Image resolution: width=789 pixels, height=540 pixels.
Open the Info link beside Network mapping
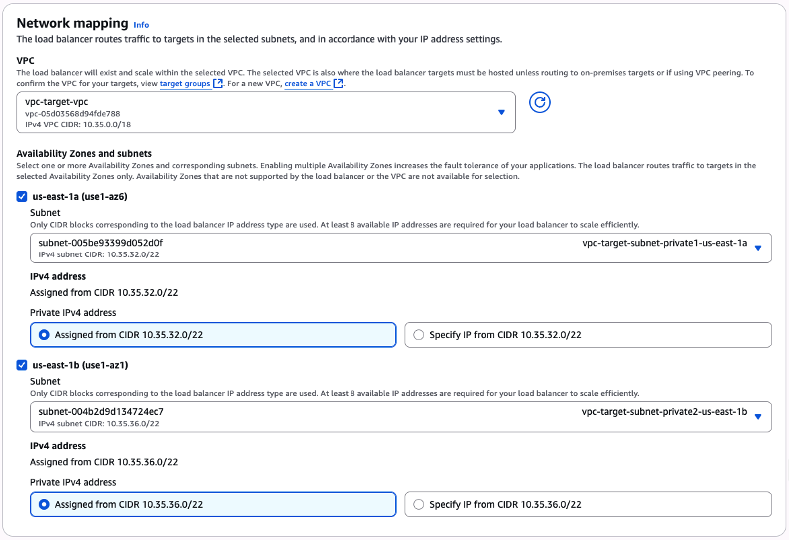(x=141, y=24)
